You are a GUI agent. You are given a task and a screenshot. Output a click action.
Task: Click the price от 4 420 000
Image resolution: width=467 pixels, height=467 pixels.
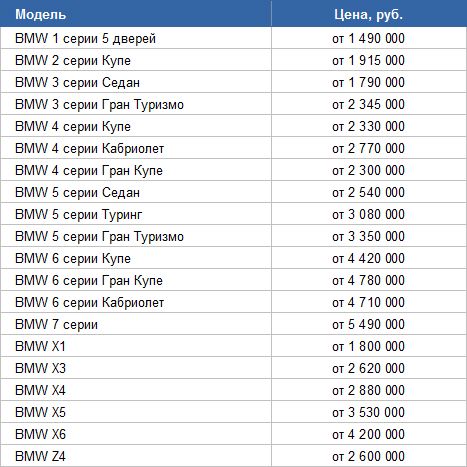click(368, 258)
